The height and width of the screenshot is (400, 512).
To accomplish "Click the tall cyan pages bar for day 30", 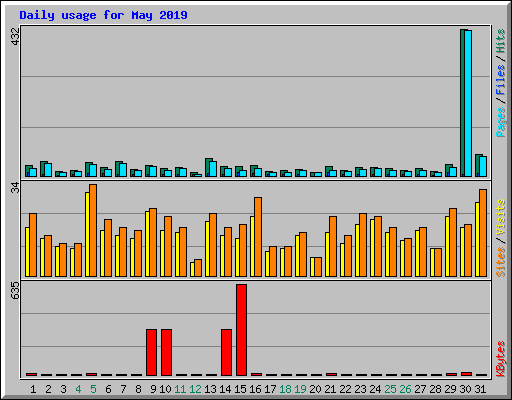I will 468,103.
